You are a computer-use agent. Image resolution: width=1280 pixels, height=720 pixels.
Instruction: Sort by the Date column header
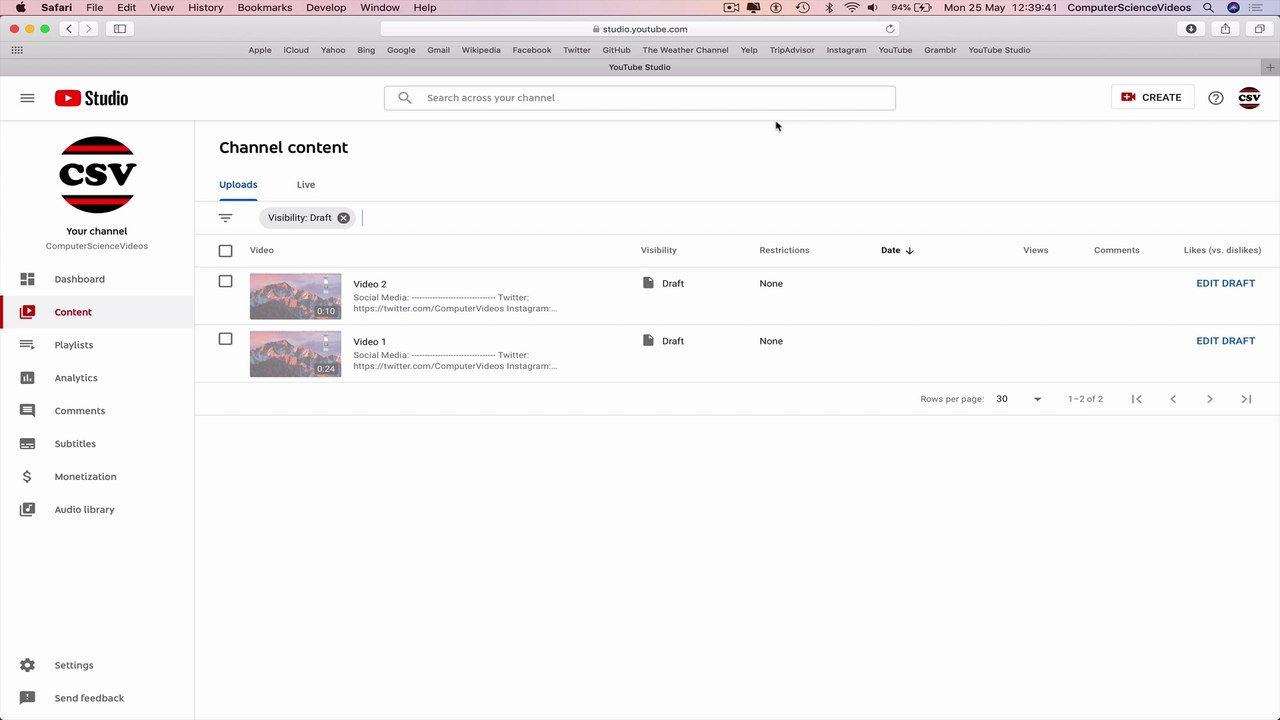[x=897, y=250]
